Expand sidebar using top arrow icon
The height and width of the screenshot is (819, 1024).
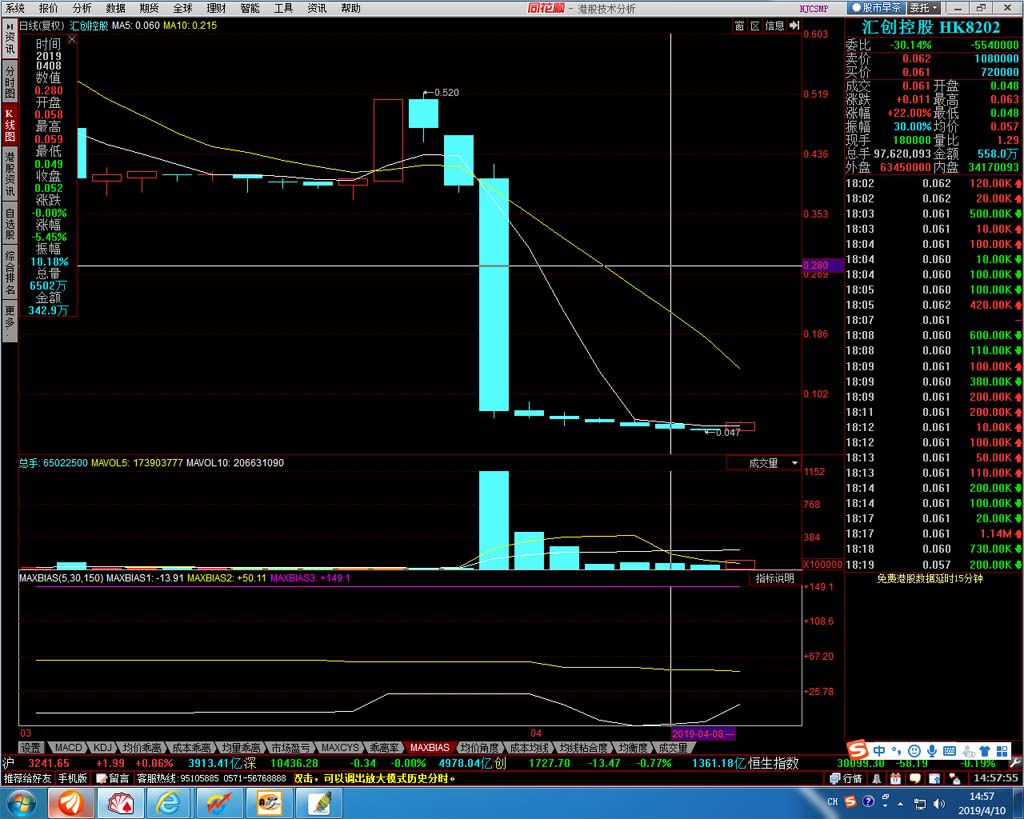[x=10, y=25]
